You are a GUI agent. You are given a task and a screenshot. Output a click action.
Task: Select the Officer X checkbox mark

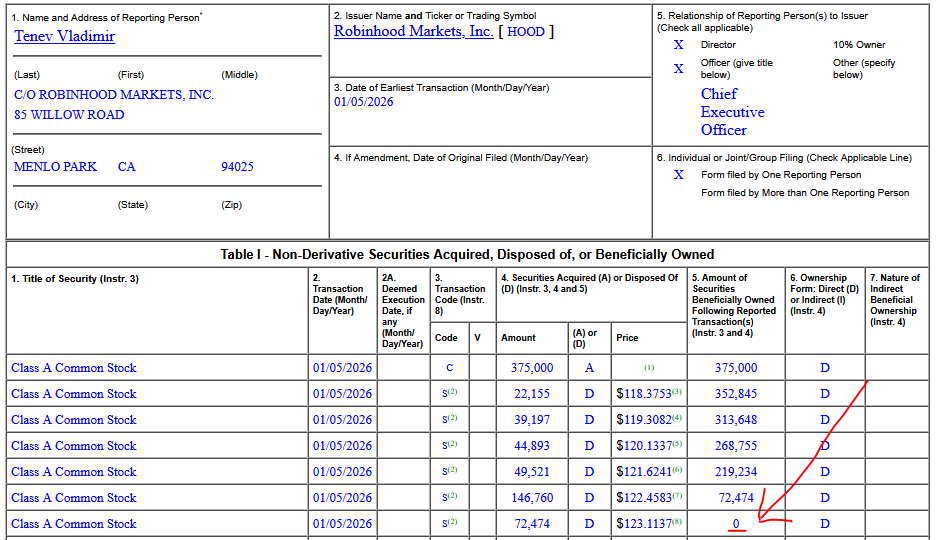pyautogui.click(x=678, y=69)
